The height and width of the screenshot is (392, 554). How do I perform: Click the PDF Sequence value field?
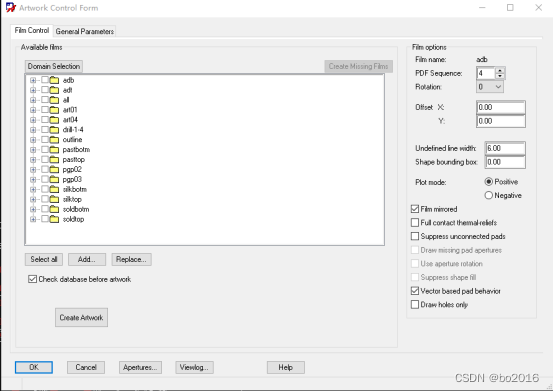click(486, 73)
